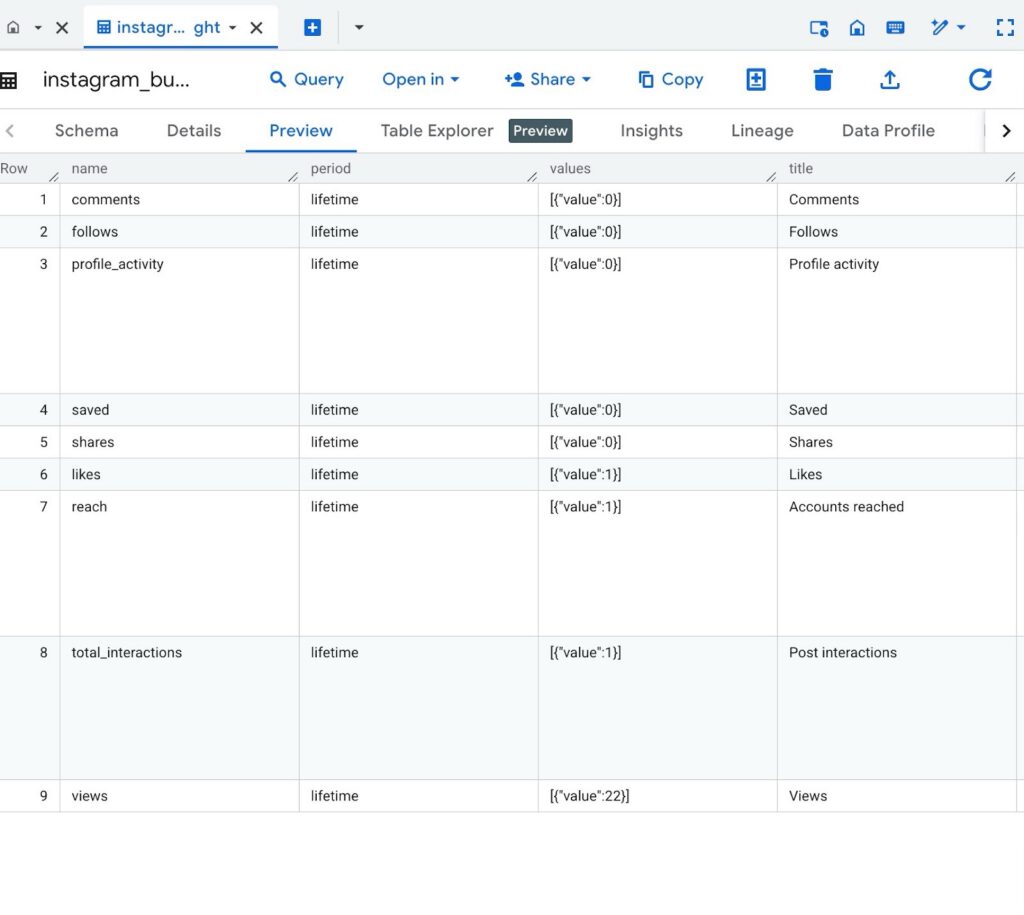Viewport: 1024px width, 915px height.
Task: Open the magic pen tool dropdown
Action: click(x=947, y=28)
